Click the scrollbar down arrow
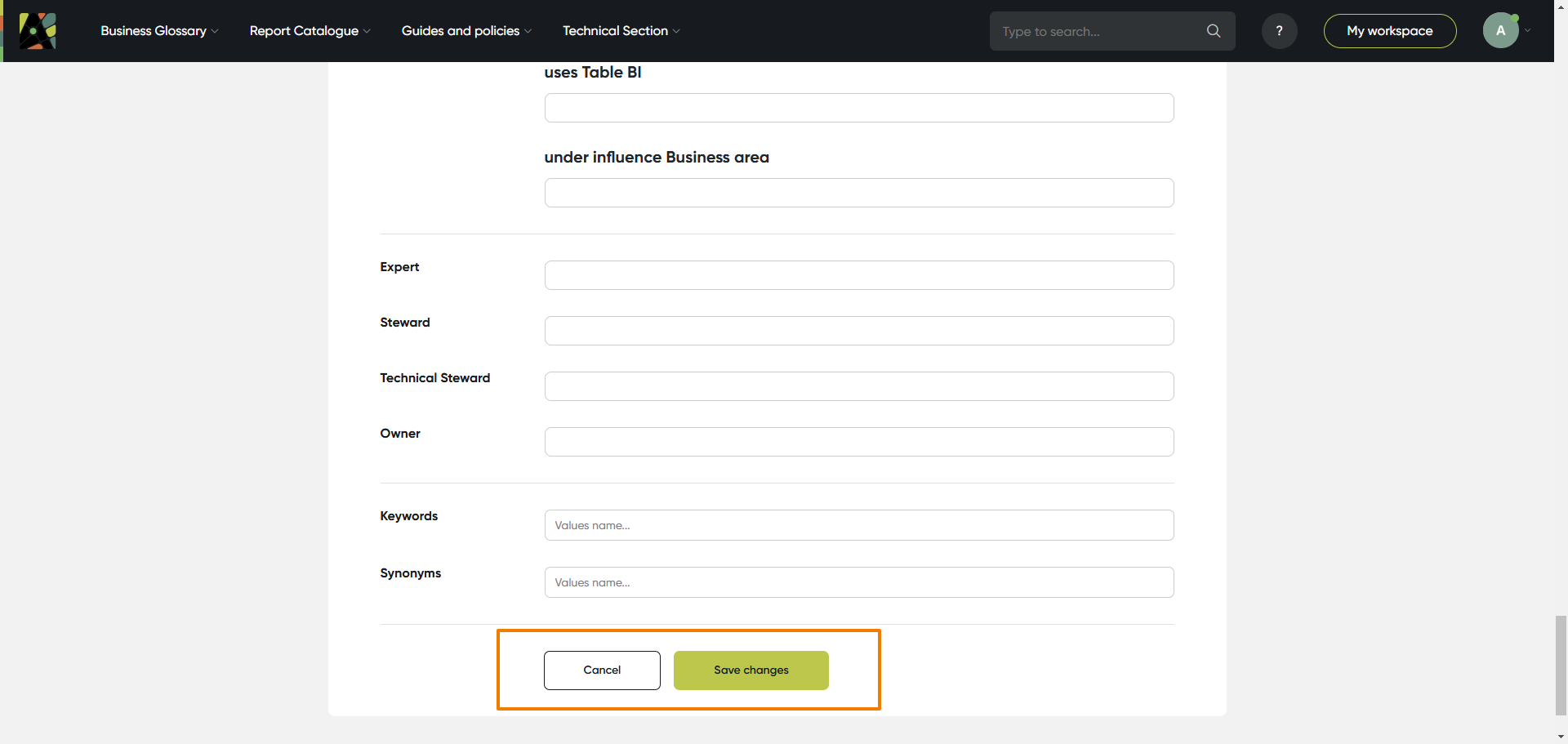Viewport: 1568px width, 744px height. pyautogui.click(x=1560, y=737)
